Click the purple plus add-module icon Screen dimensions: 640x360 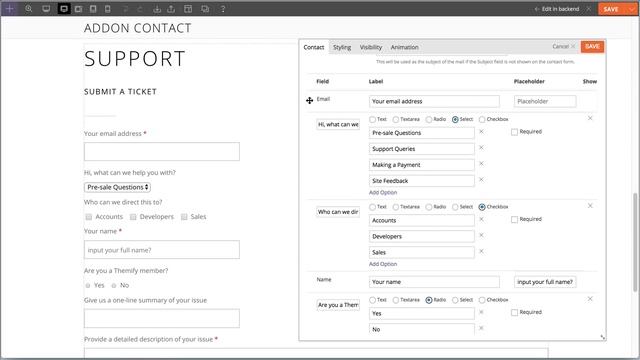pos(9,9)
